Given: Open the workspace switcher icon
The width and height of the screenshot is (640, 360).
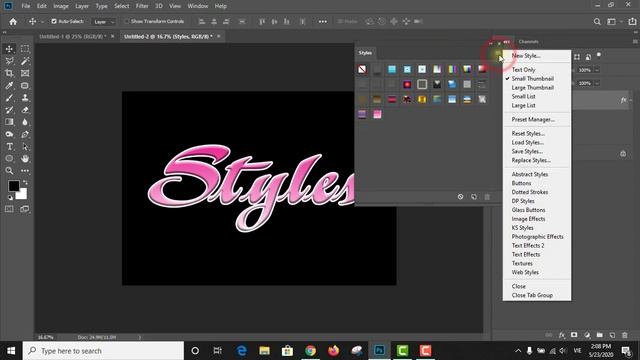Looking at the screenshot, I should tap(611, 22).
